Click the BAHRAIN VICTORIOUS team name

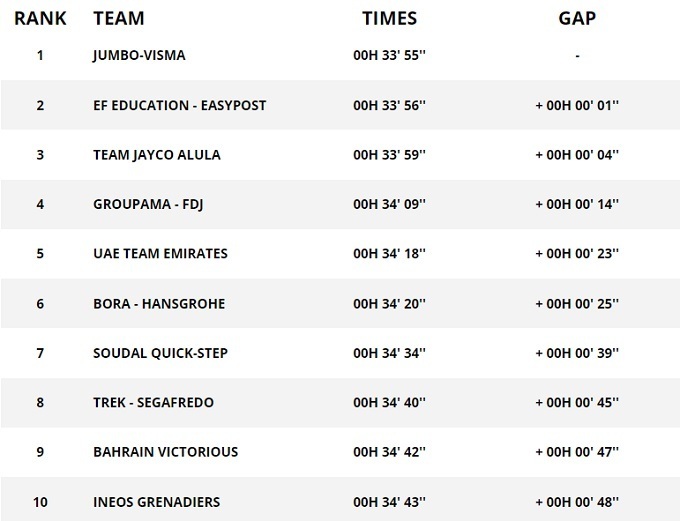point(165,451)
